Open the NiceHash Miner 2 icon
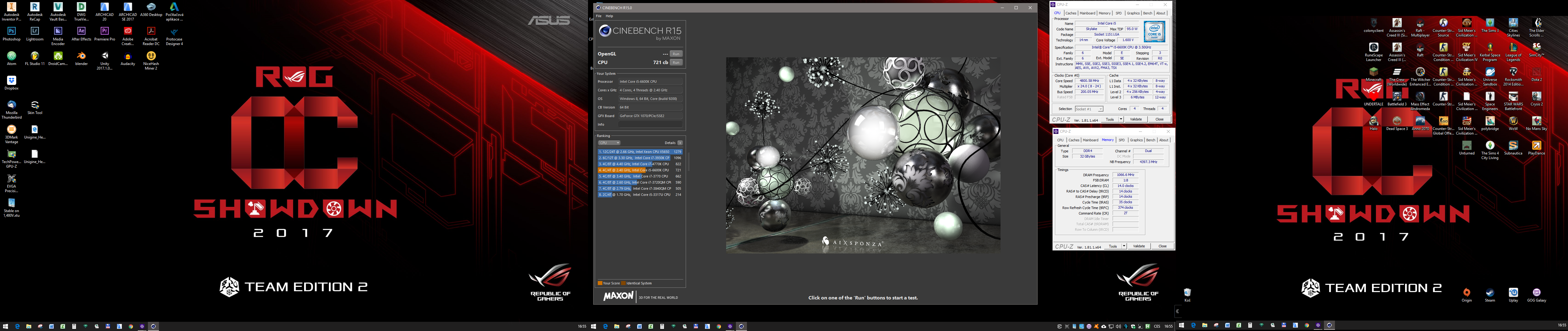This screenshot has height=331, width=1568. point(151,60)
